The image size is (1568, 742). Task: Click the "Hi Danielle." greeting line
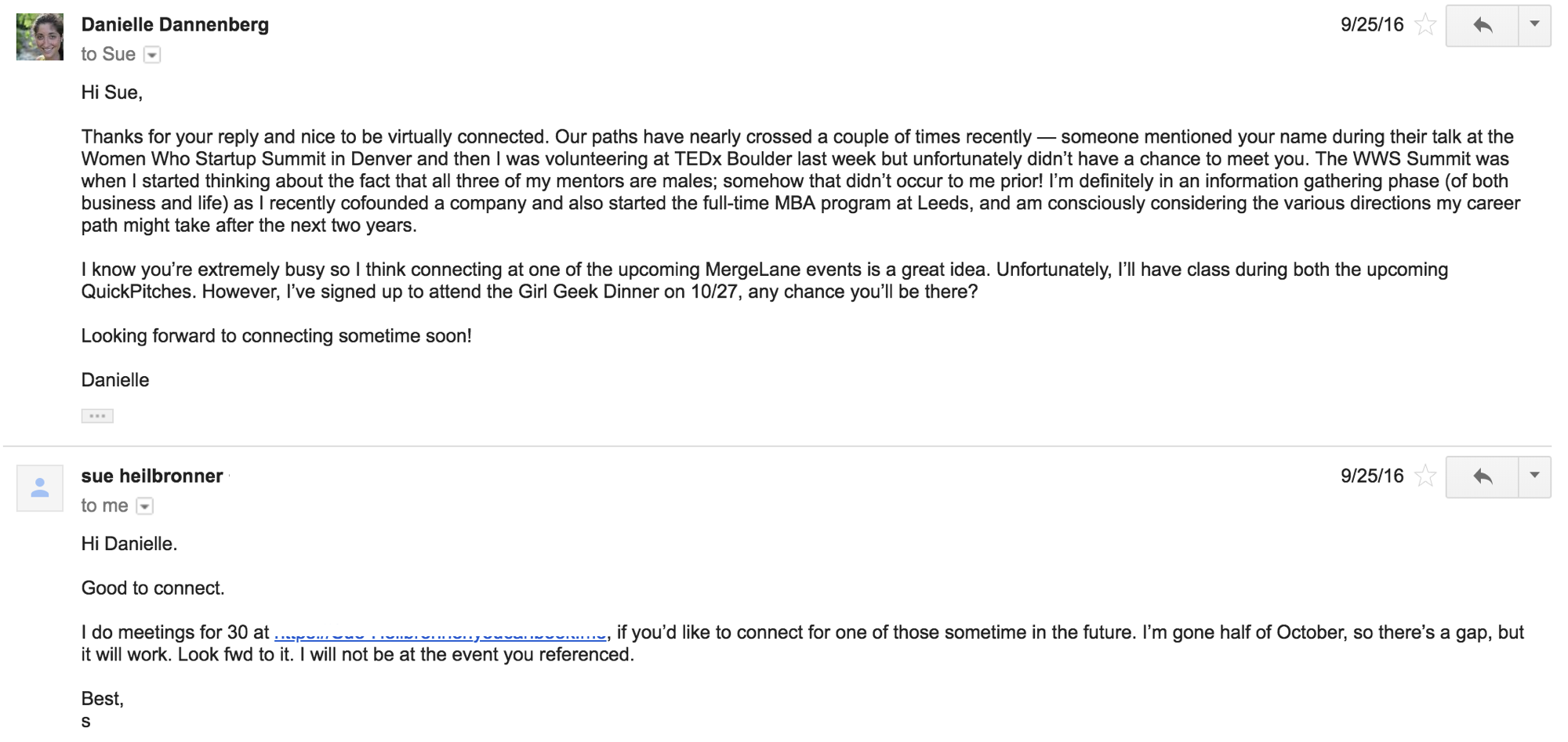click(129, 545)
